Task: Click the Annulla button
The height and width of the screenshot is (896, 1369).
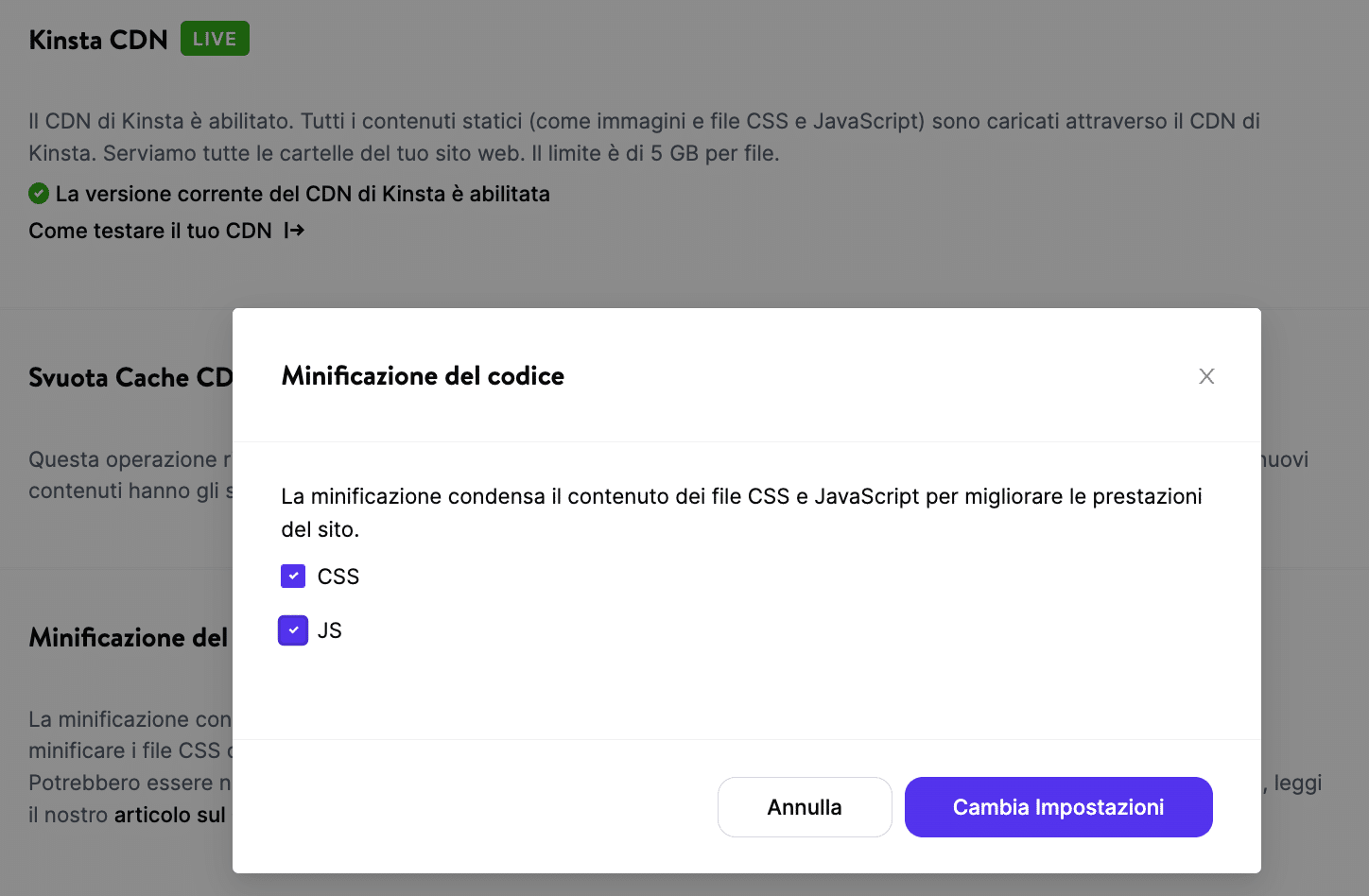Action: [x=805, y=806]
